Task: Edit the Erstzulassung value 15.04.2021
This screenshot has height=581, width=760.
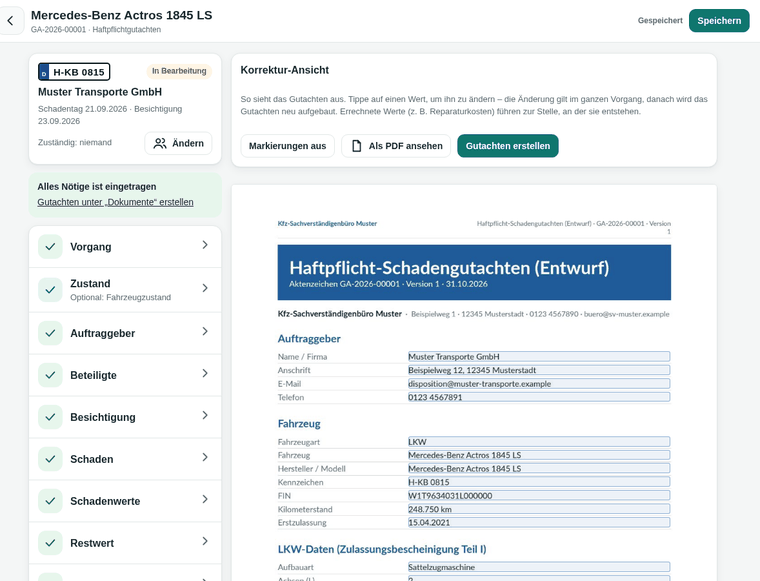Action: tap(539, 522)
